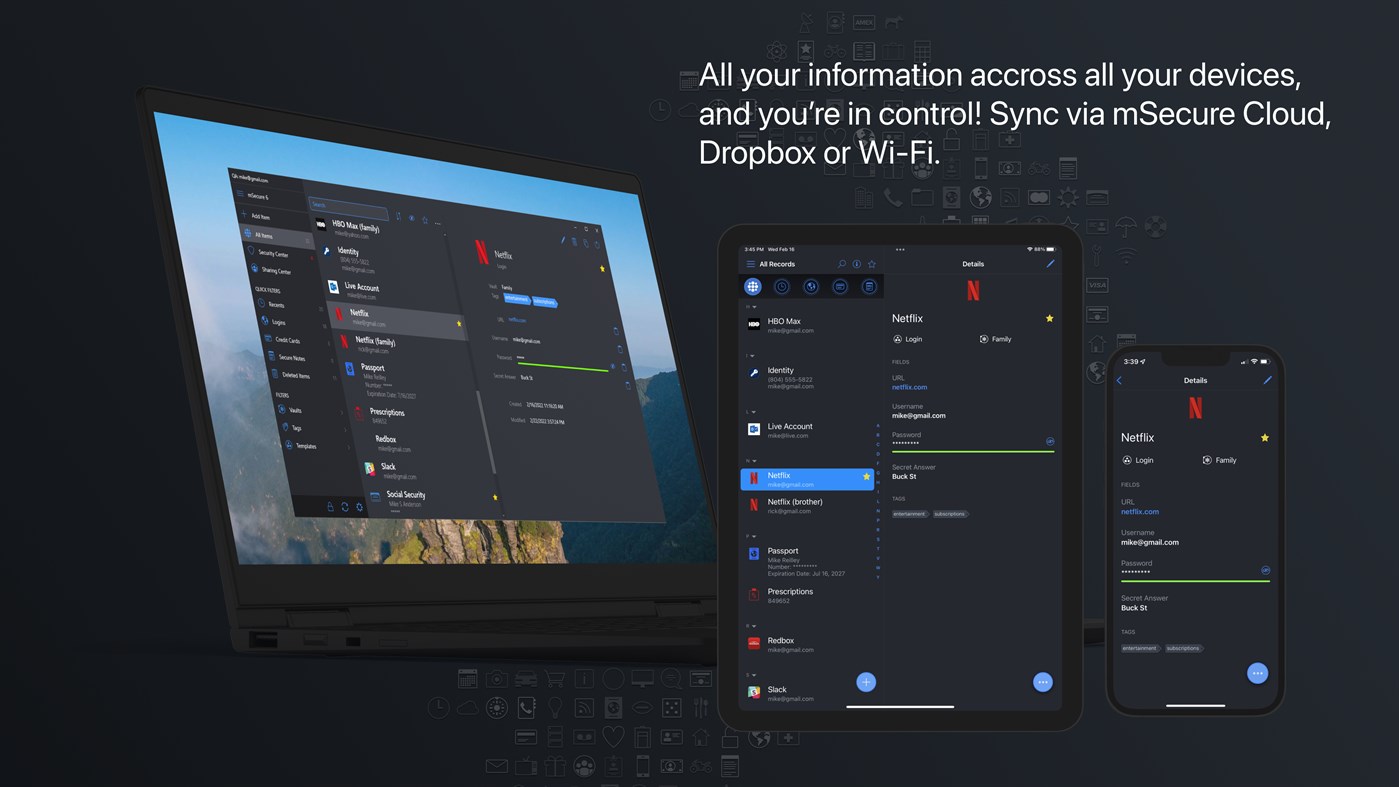Reveal the password using the tablet's eye icon
Viewport: 1399px width, 787px height.
[1050, 440]
